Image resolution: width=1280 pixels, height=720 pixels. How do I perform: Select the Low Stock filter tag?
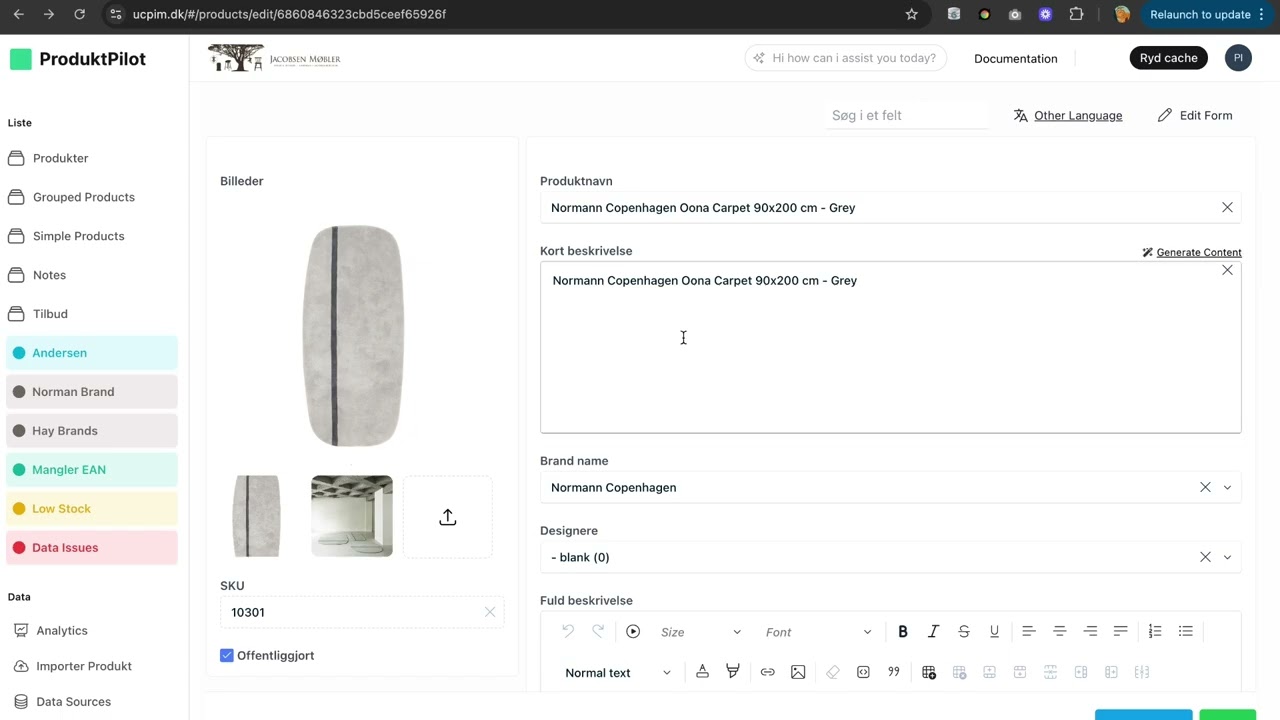(x=92, y=509)
